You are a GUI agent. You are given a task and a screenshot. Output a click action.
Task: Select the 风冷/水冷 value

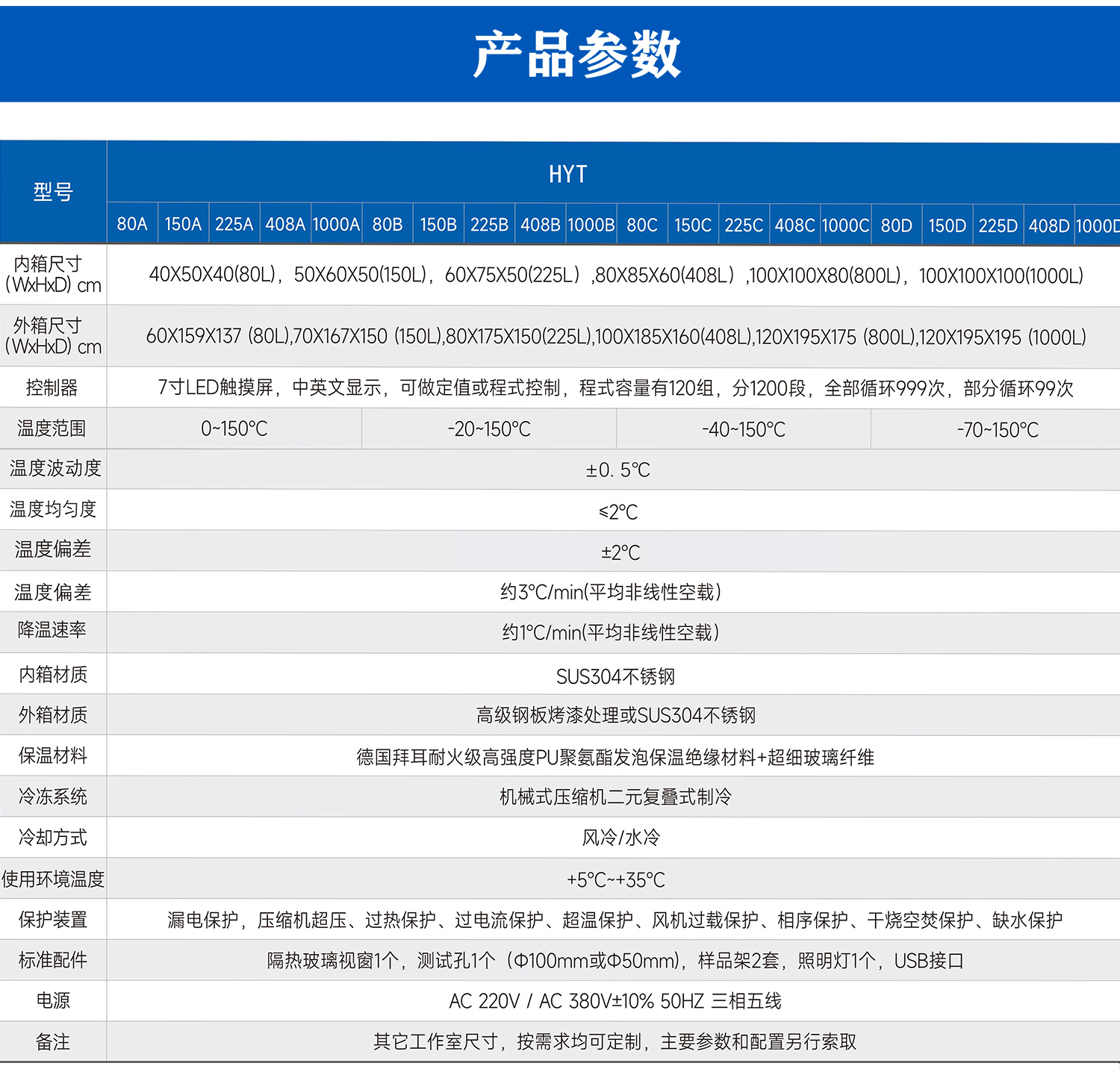click(x=621, y=838)
